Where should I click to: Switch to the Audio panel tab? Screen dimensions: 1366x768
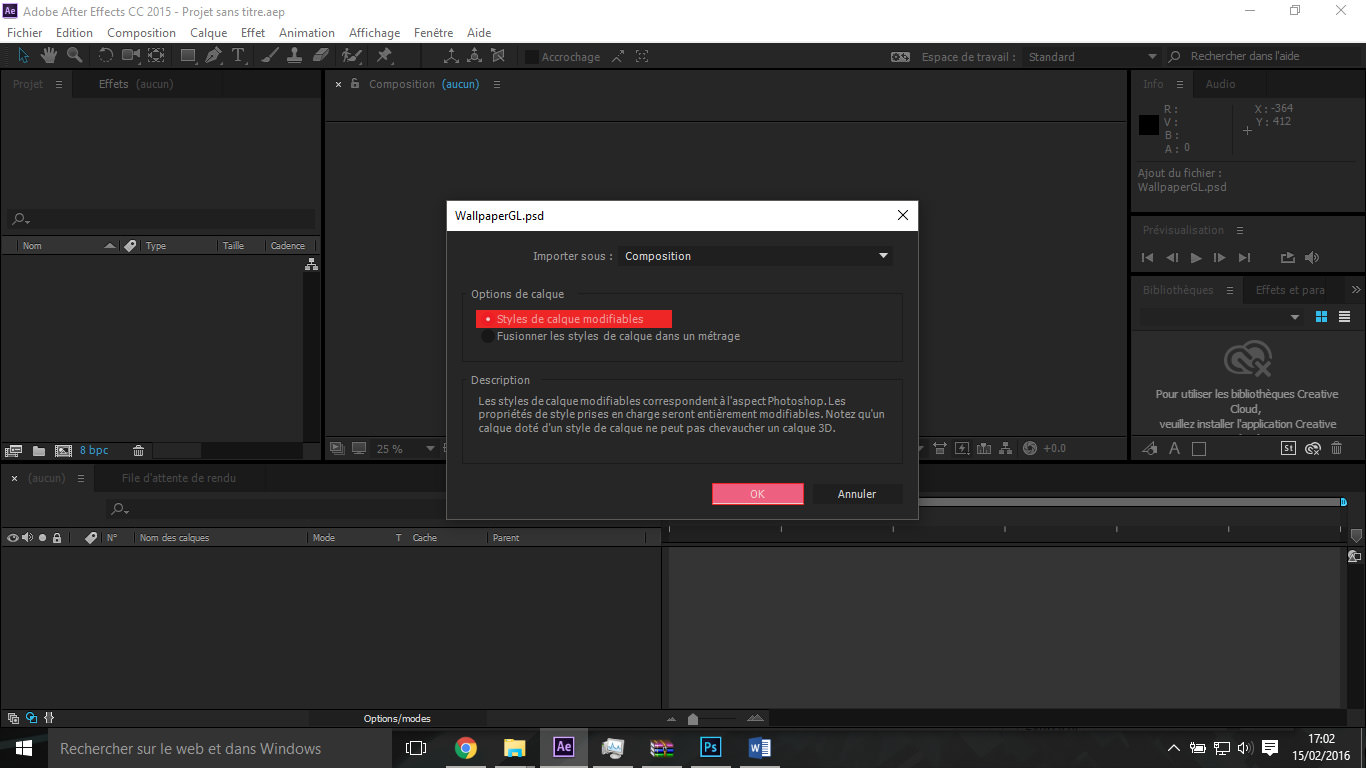coord(1220,84)
